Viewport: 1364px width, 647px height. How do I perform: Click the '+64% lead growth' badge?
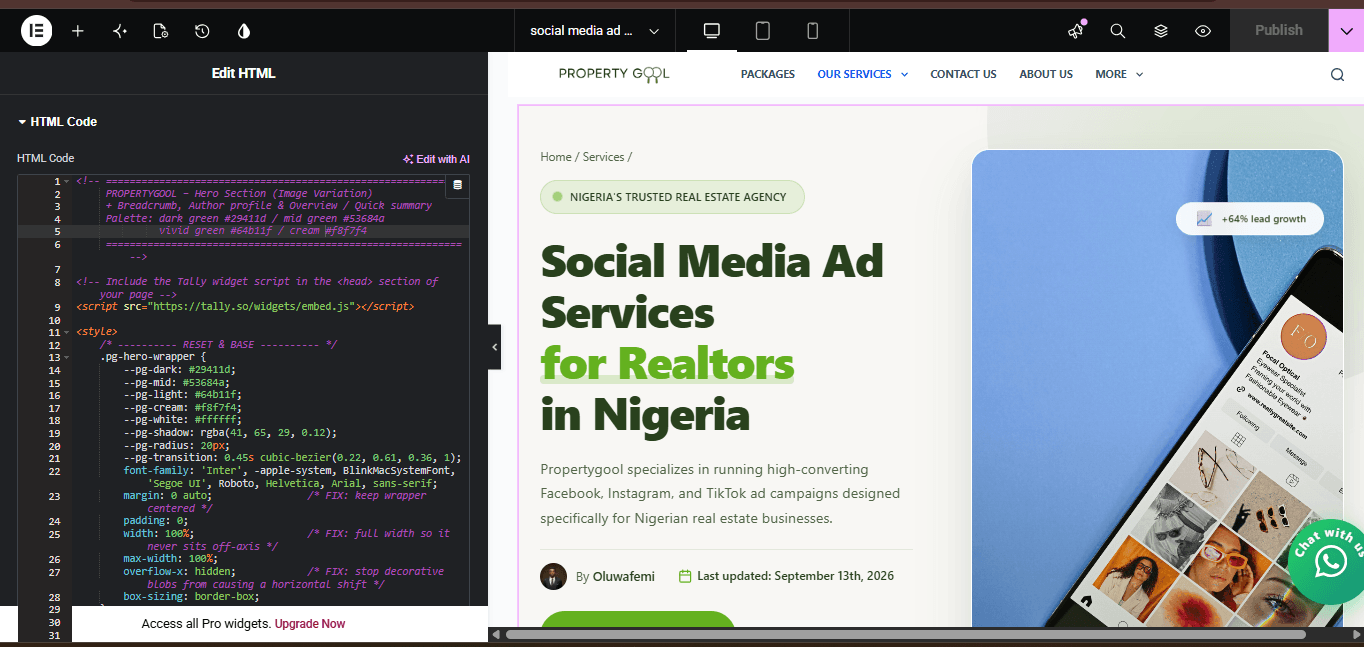[x=1249, y=219]
